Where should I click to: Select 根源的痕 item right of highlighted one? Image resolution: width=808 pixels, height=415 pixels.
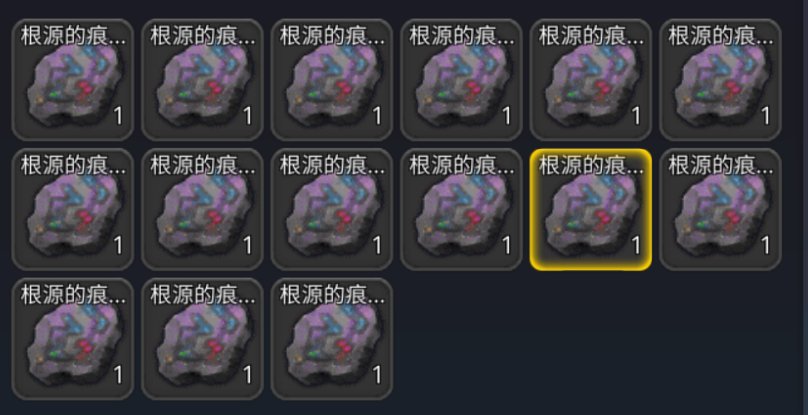(x=720, y=209)
